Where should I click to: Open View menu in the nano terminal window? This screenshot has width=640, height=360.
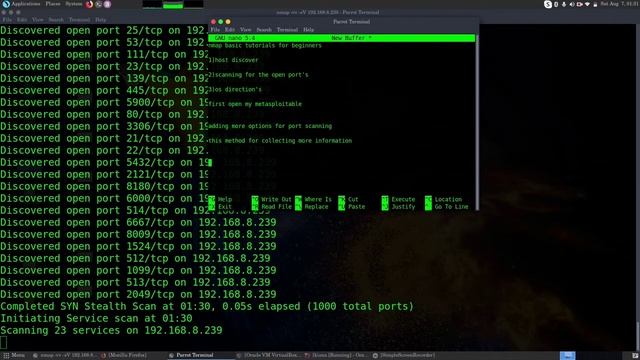click(246, 30)
